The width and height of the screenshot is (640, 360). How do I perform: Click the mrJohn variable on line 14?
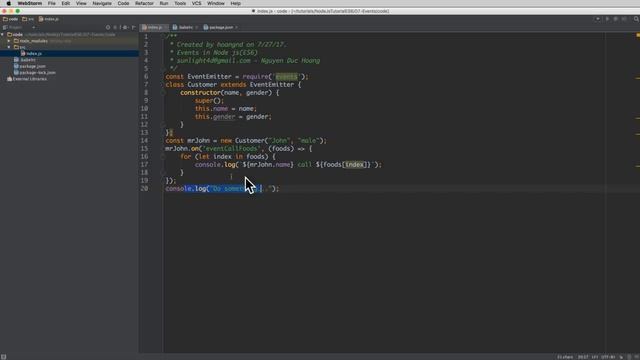click(198, 140)
